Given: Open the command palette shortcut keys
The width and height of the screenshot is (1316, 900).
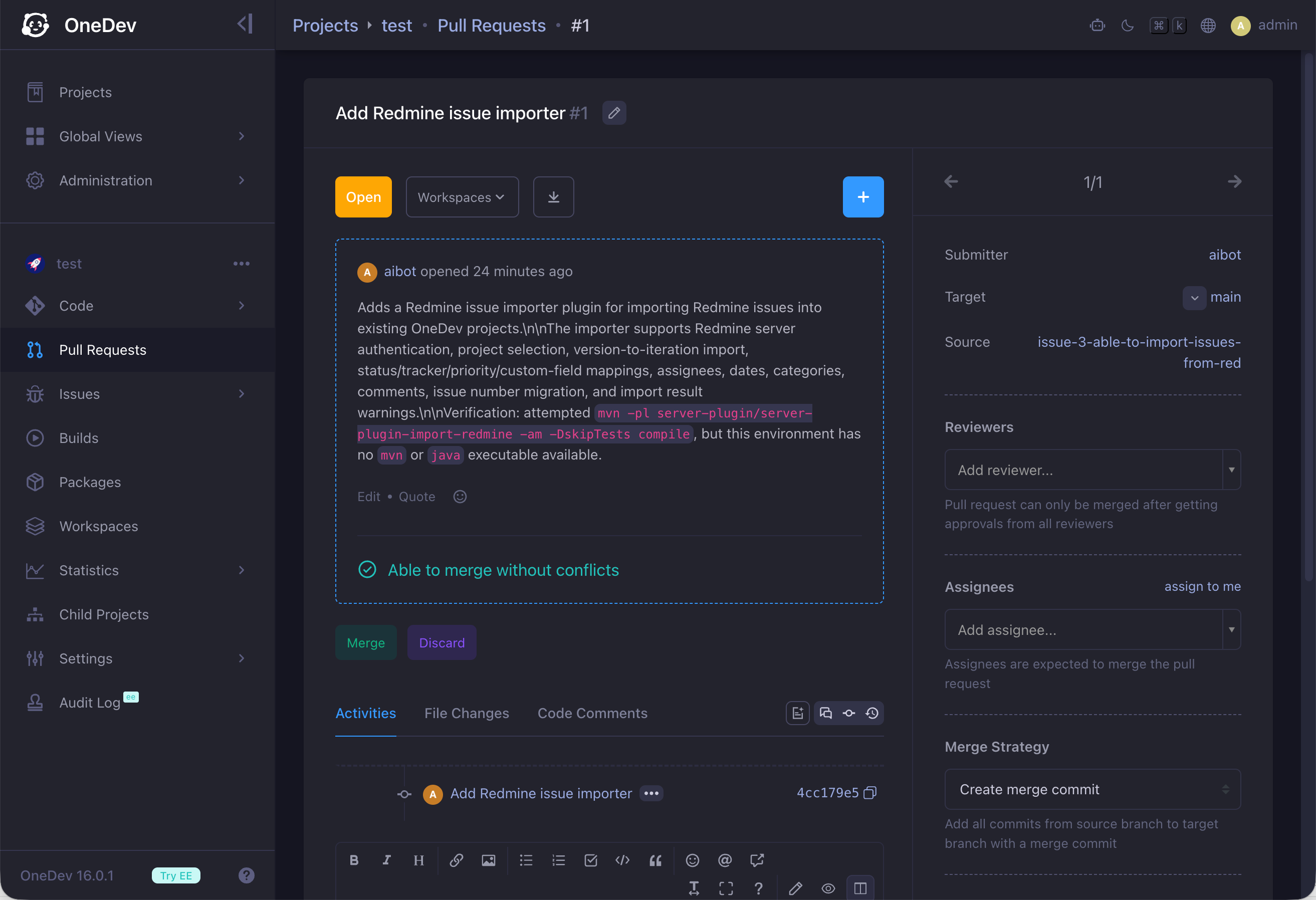Looking at the screenshot, I should 1168,26.
